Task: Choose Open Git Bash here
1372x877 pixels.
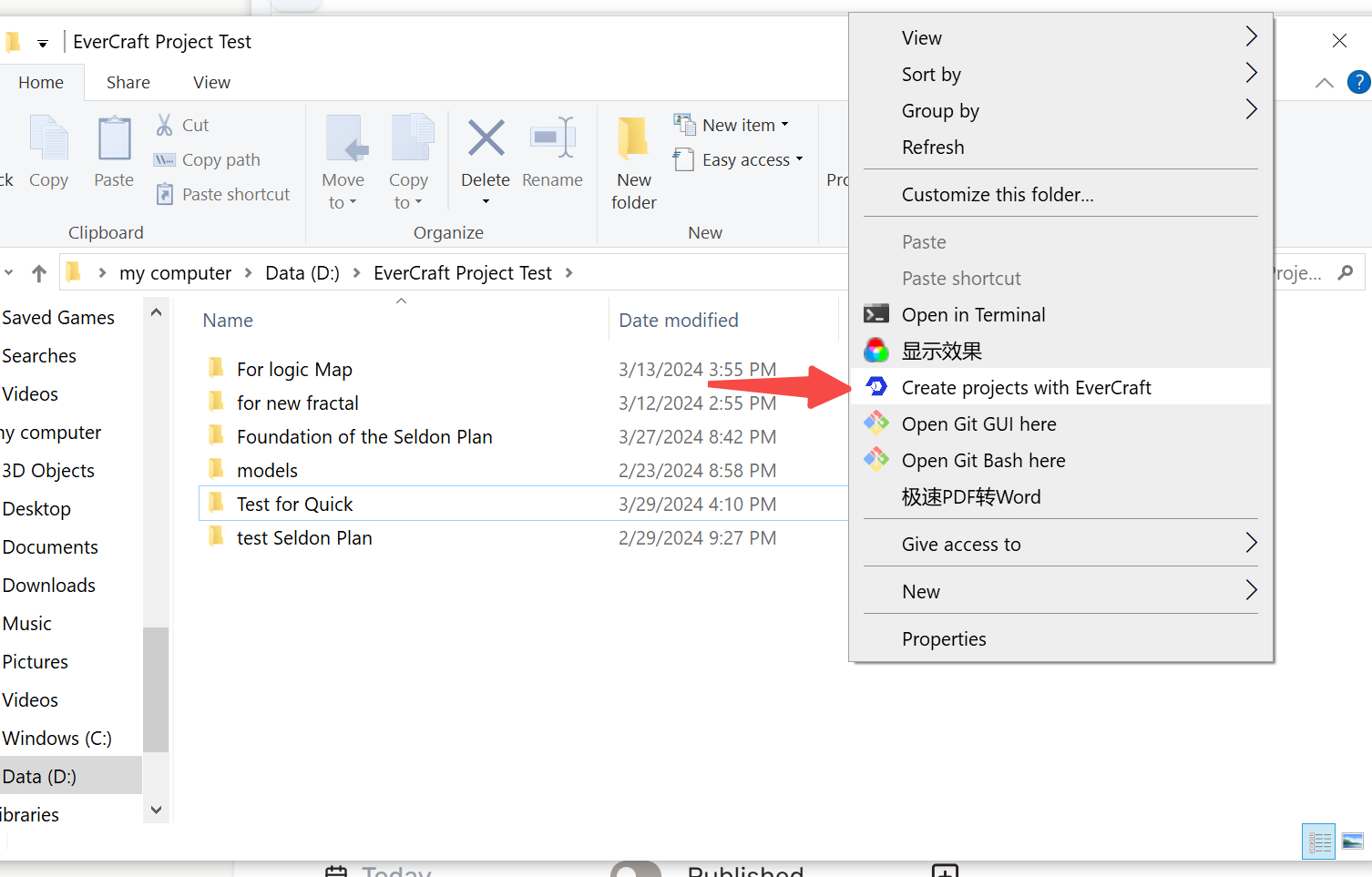Action: point(1060,461)
